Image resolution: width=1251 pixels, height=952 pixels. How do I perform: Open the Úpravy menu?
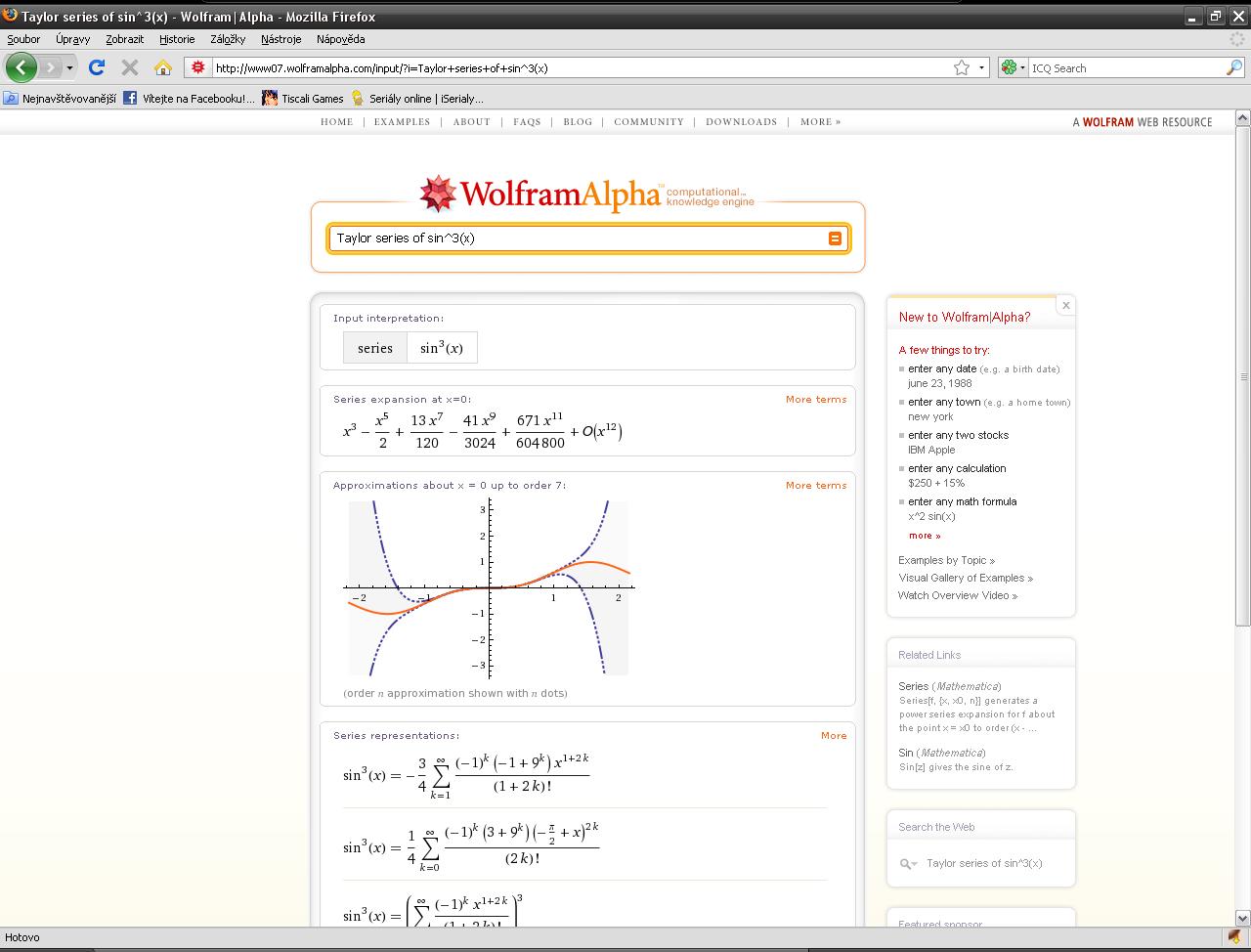(x=72, y=39)
